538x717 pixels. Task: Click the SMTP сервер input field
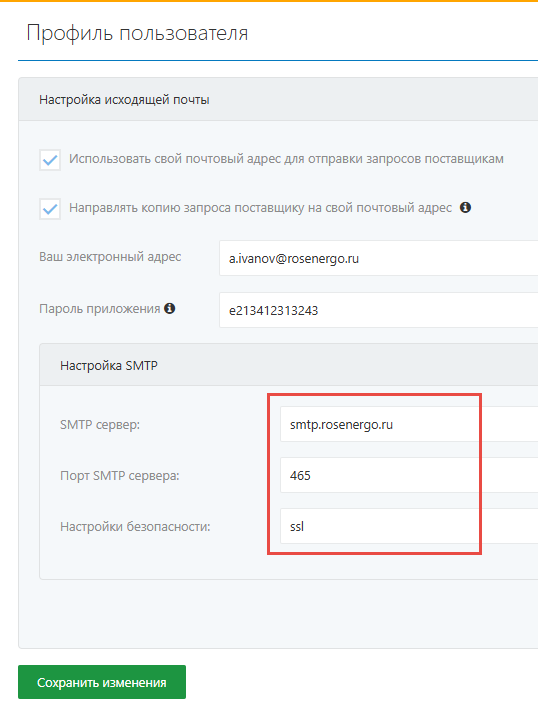(409, 424)
